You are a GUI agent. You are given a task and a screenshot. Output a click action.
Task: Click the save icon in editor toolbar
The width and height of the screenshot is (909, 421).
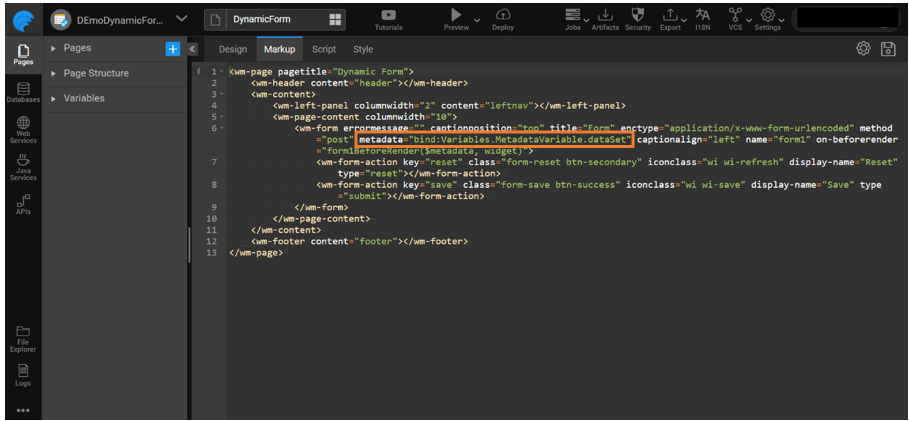[888, 49]
